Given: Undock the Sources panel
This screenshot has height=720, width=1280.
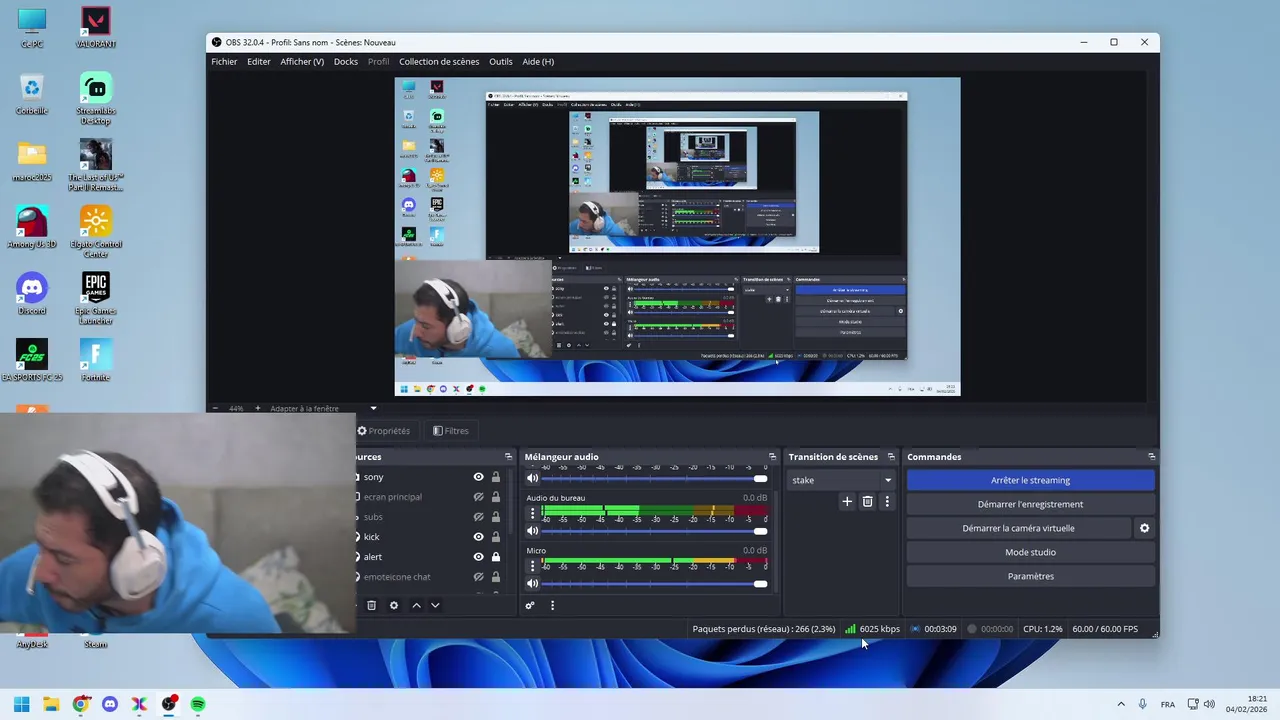Looking at the screenshot, I should pyautogui.click(x=508, y=457).
